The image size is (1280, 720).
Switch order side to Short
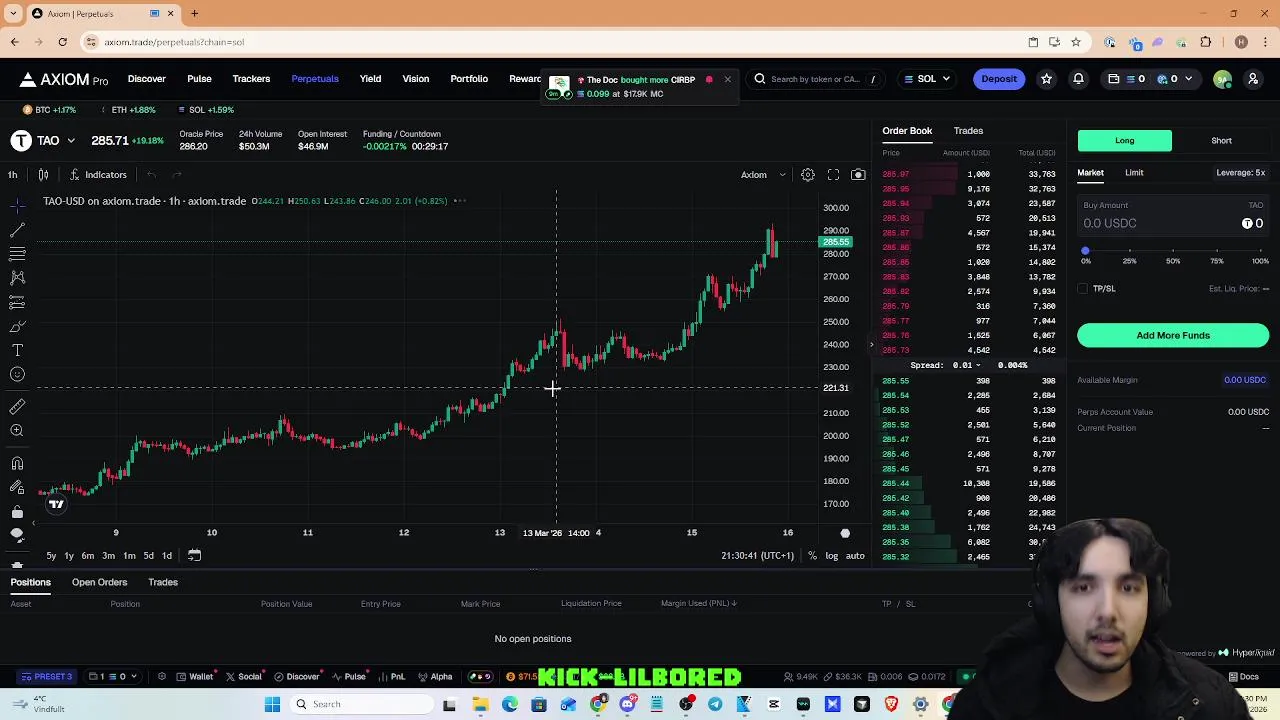[x=1221, y=141]
